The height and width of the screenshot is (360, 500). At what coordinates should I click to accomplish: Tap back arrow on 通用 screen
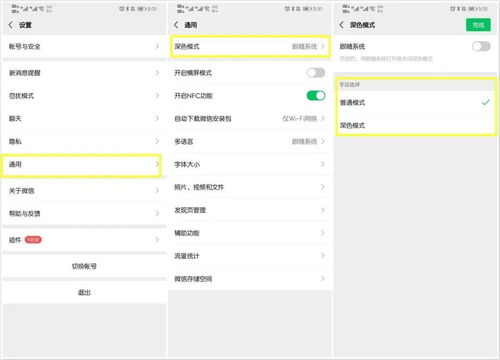176,25
